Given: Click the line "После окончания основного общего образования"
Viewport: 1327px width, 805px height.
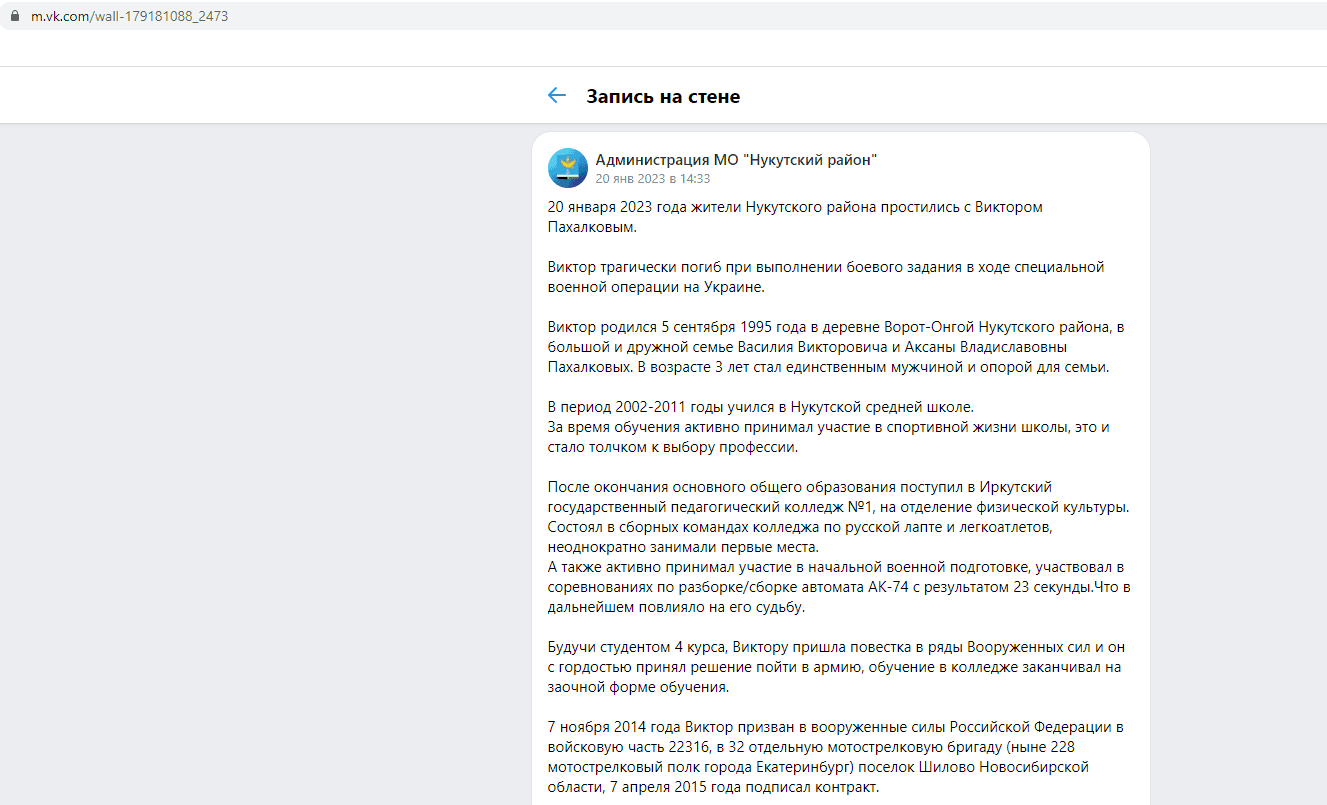Looking at the screenshot, I should 800,487.
